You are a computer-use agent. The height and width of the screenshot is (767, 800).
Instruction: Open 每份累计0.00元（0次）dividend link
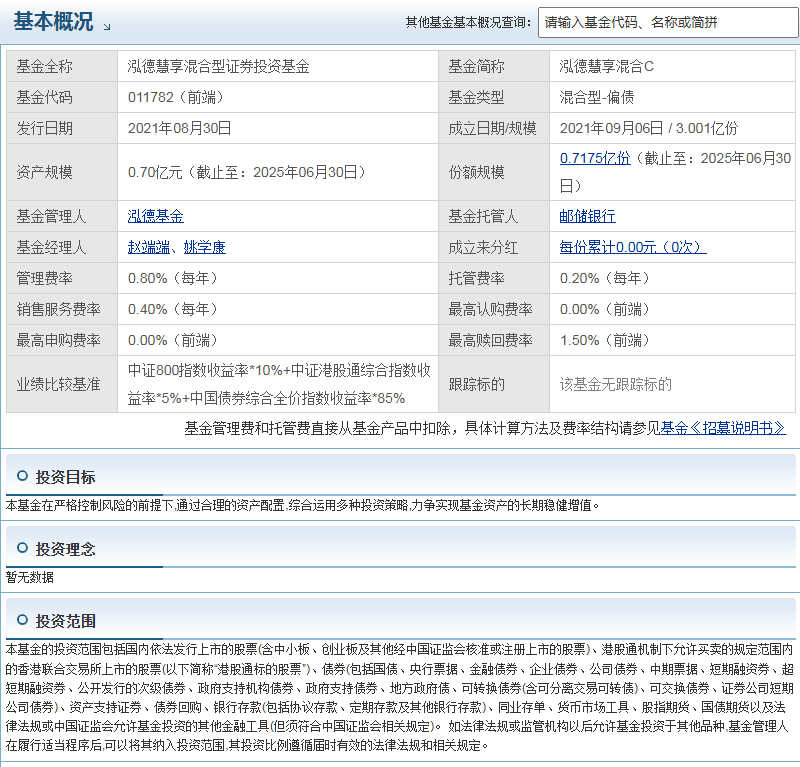pos(633,248)
